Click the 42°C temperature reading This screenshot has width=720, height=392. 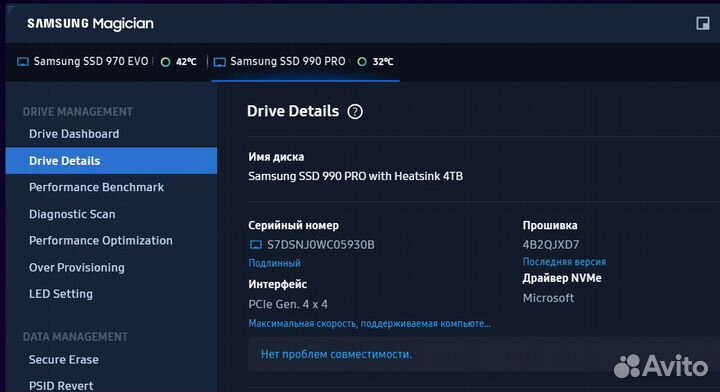[186, 62]
